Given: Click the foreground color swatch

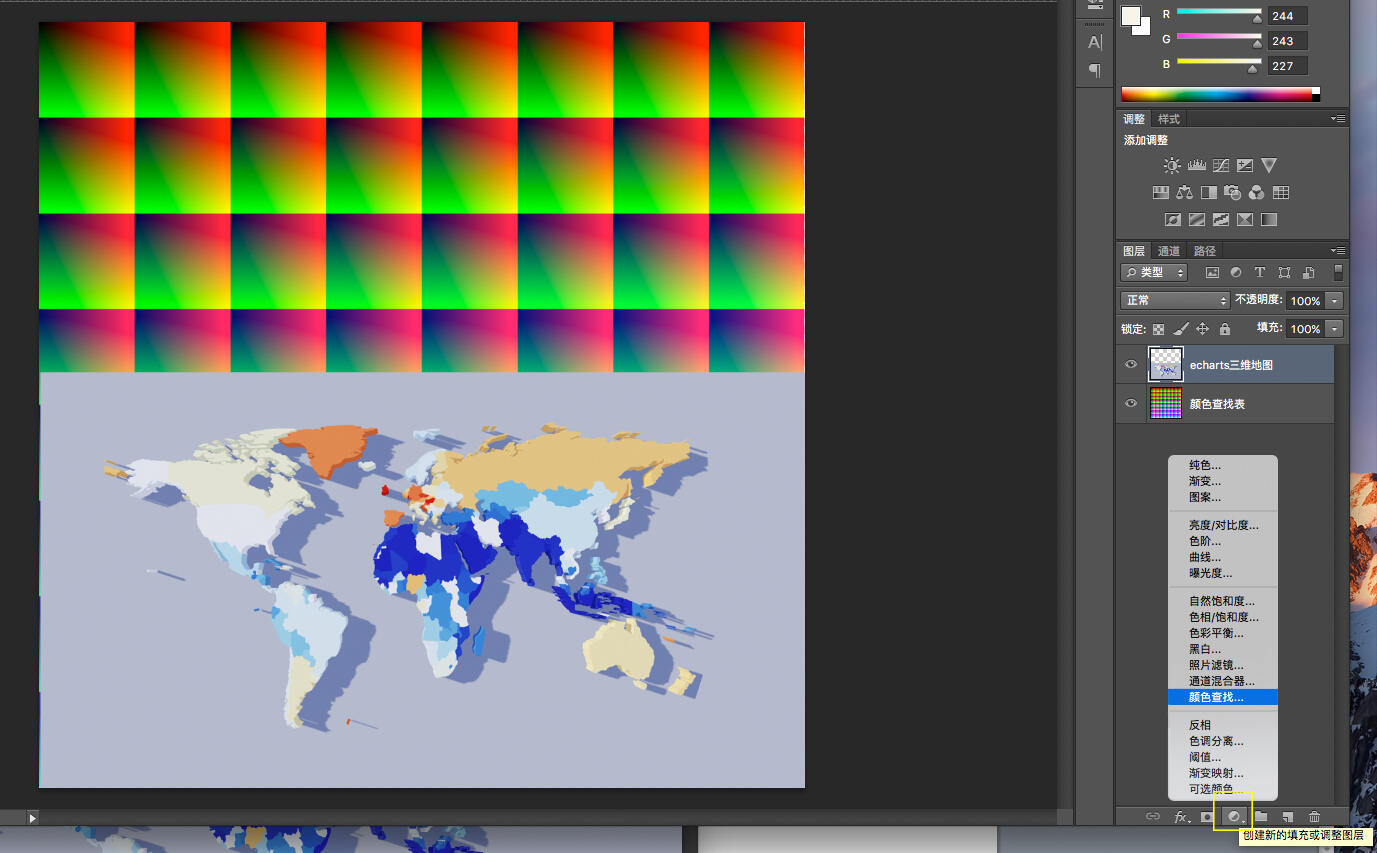Looking at the screenshot, I should pyautogui.click(x=1131, y=16).
